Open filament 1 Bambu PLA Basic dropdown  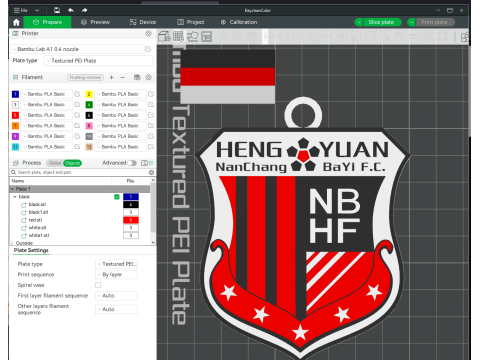(x=47, y=94)
